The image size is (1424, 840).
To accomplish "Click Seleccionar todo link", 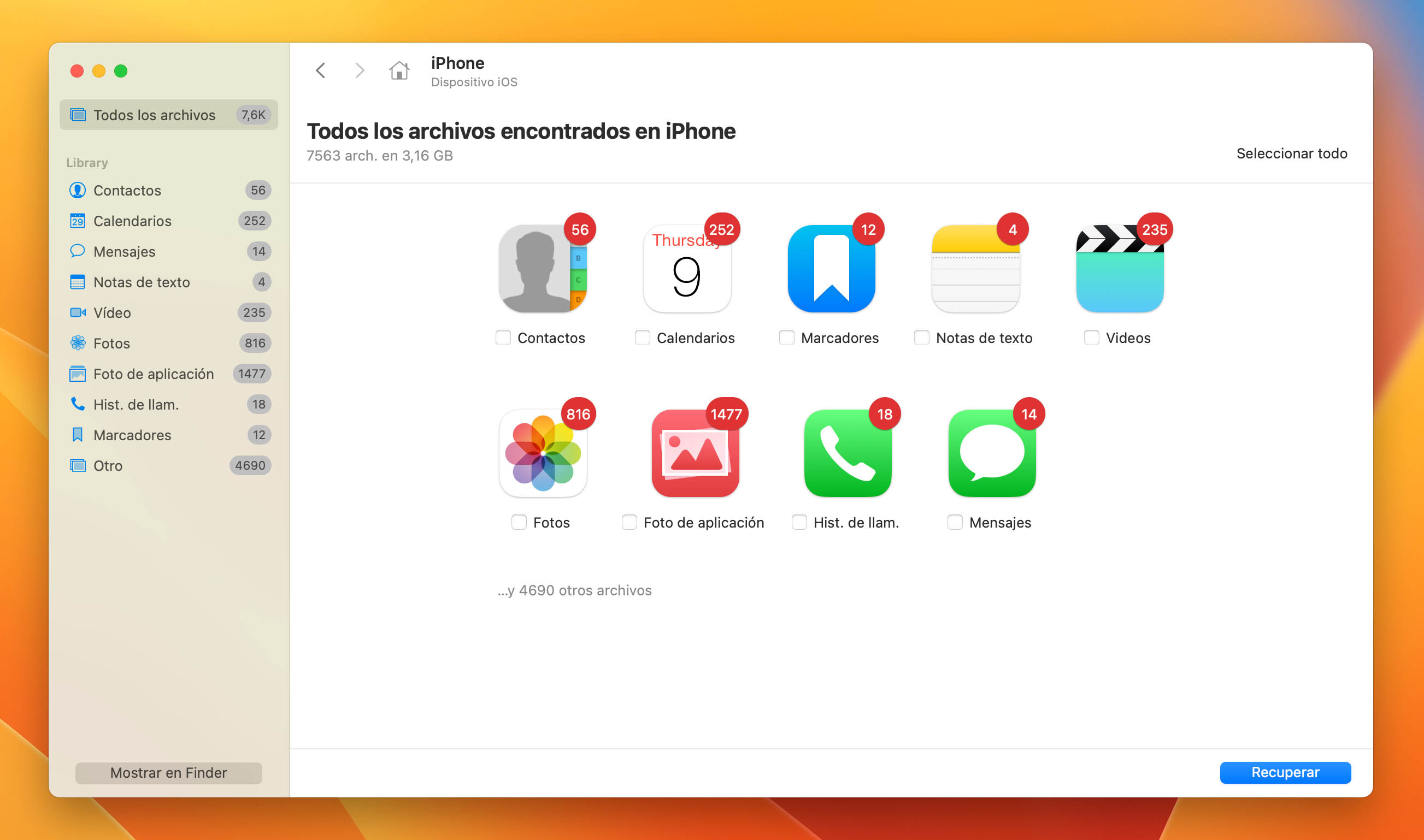I will click(1292, 153).
